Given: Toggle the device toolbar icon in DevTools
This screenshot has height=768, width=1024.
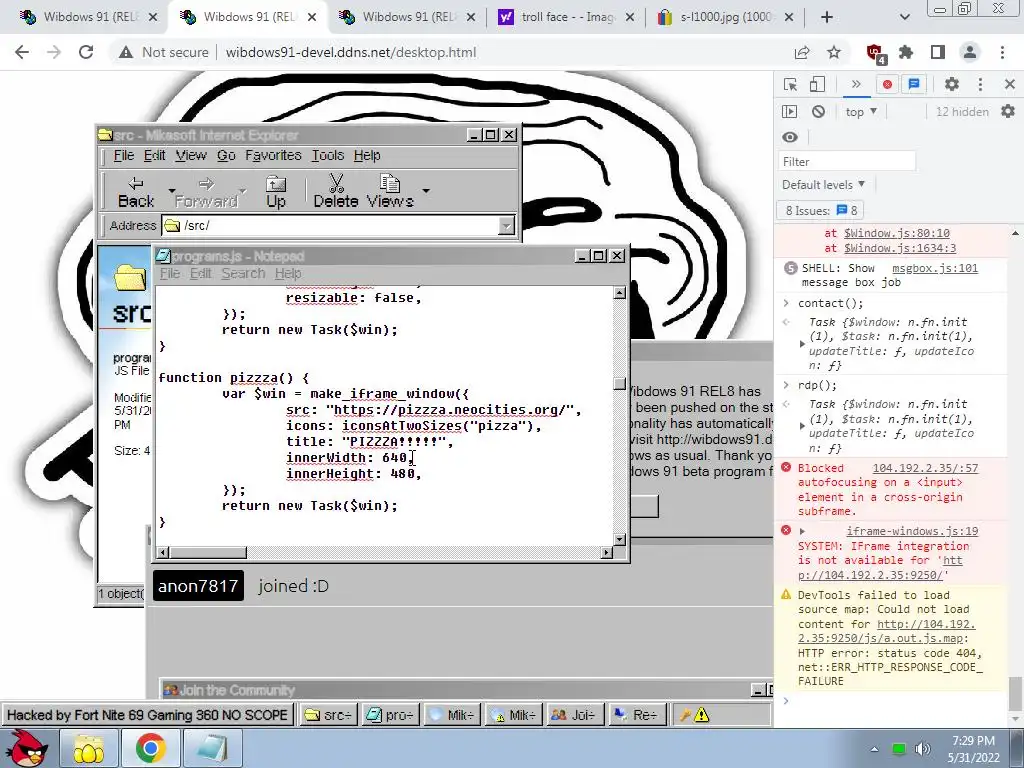Looking at the screenshot, I should (x=817, y=84).
